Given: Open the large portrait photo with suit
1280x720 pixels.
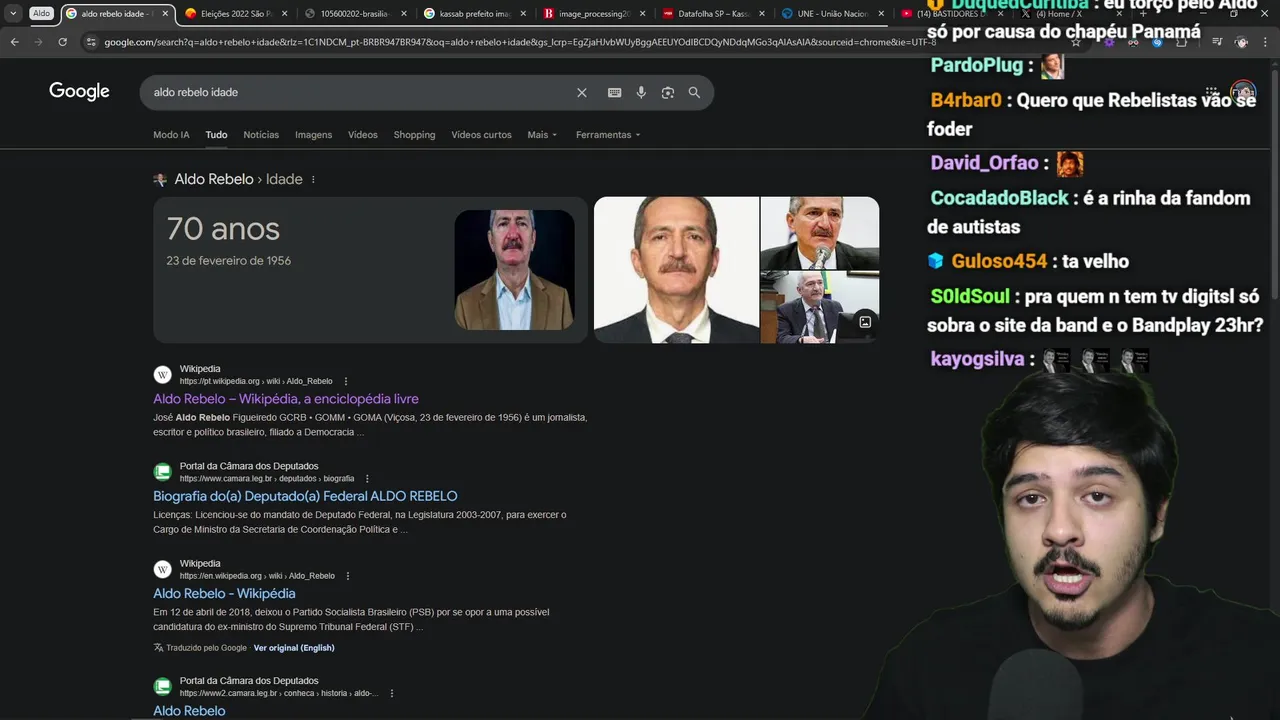Looking at the screenshot, I should pyautogui.click(x=676, y=270).
